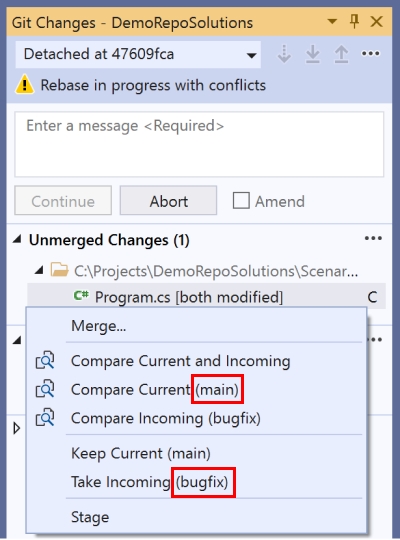
Task: Click the Fetch dashed-arrow icon
Action: click(284, 54)
